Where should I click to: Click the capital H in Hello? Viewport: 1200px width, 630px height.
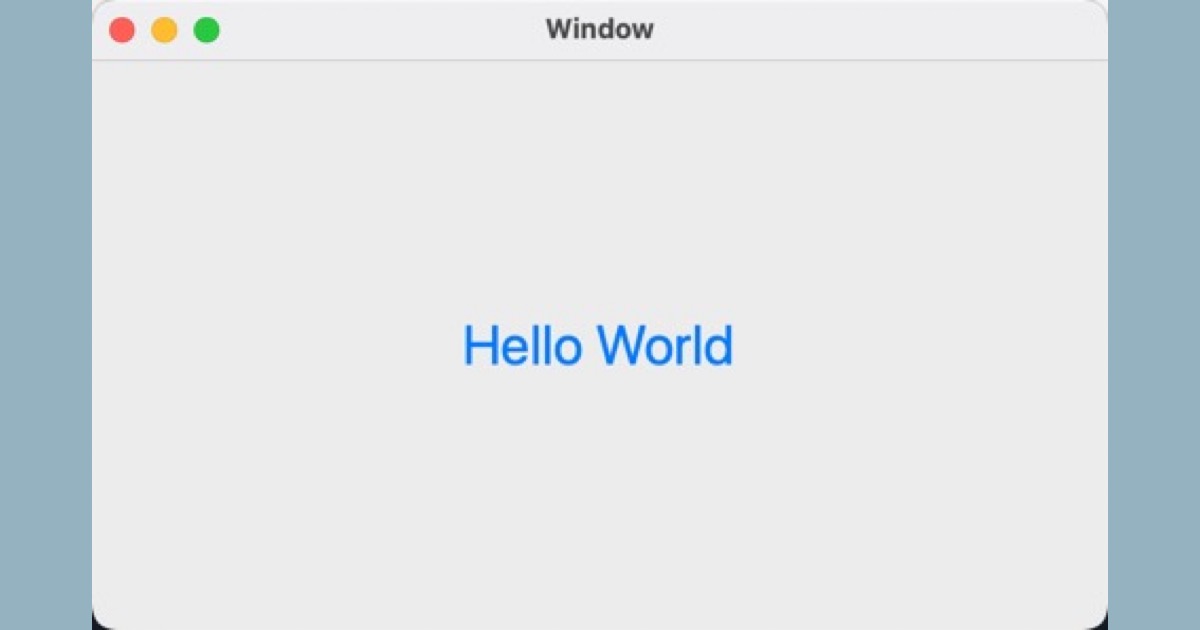point(480,345)
